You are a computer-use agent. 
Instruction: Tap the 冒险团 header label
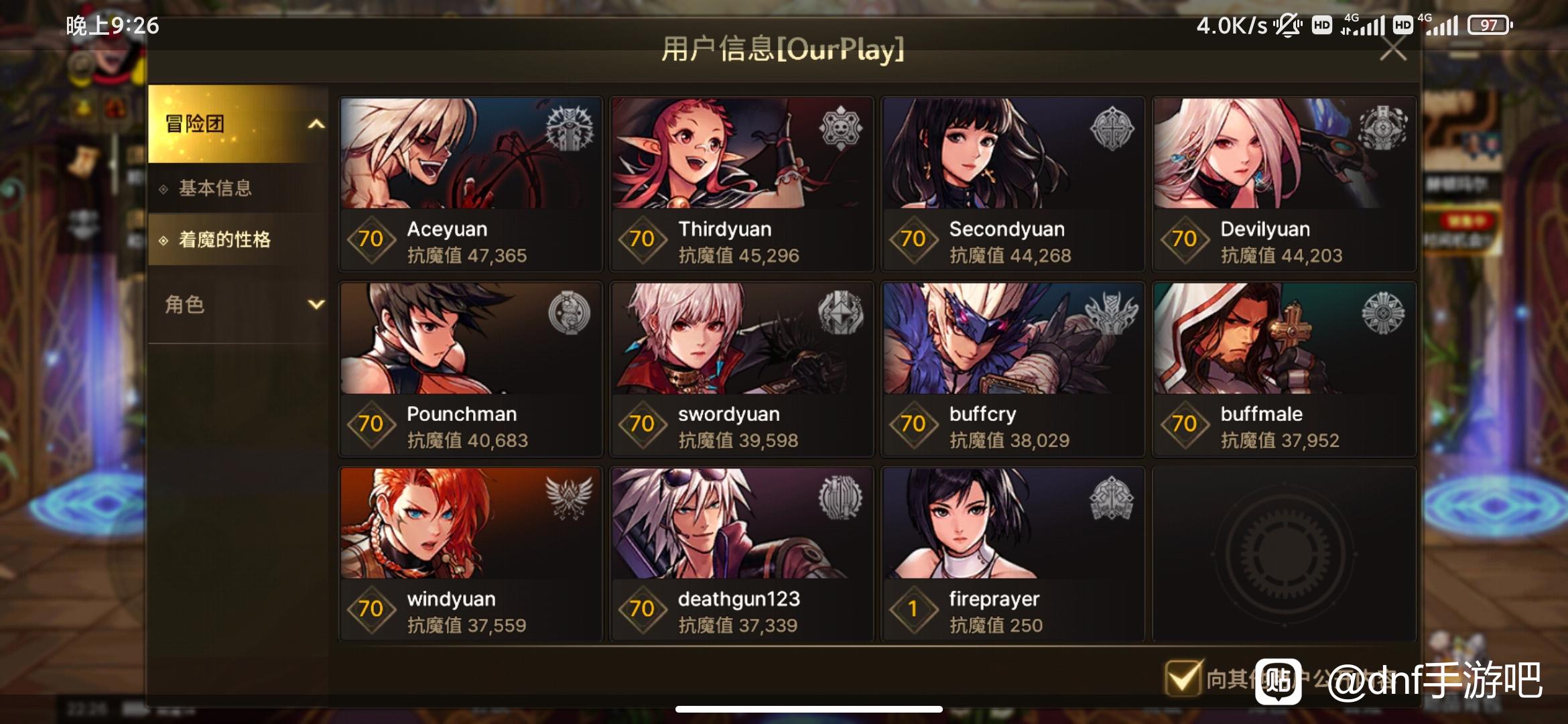pos(195,124)
